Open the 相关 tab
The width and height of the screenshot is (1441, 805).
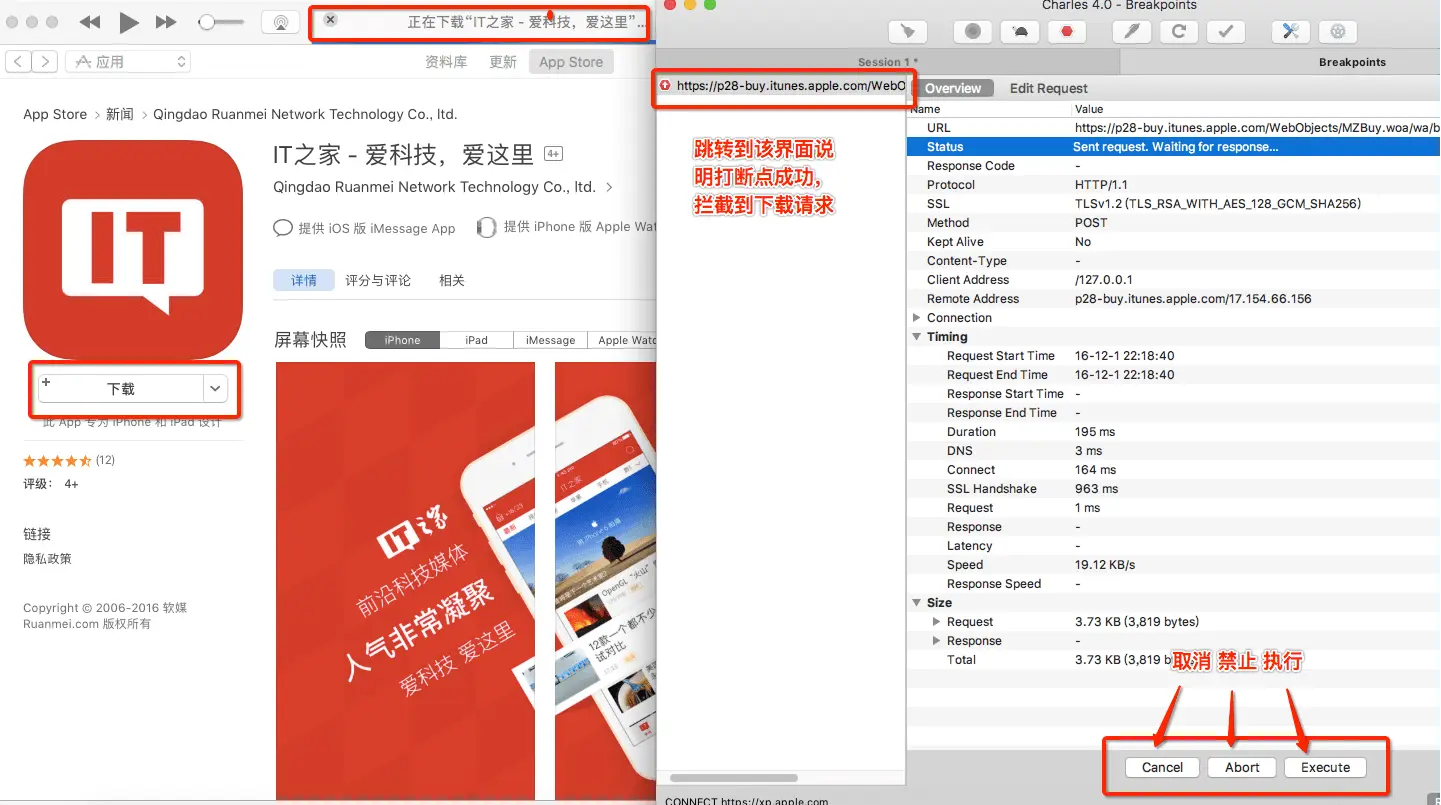coord(452,280)
